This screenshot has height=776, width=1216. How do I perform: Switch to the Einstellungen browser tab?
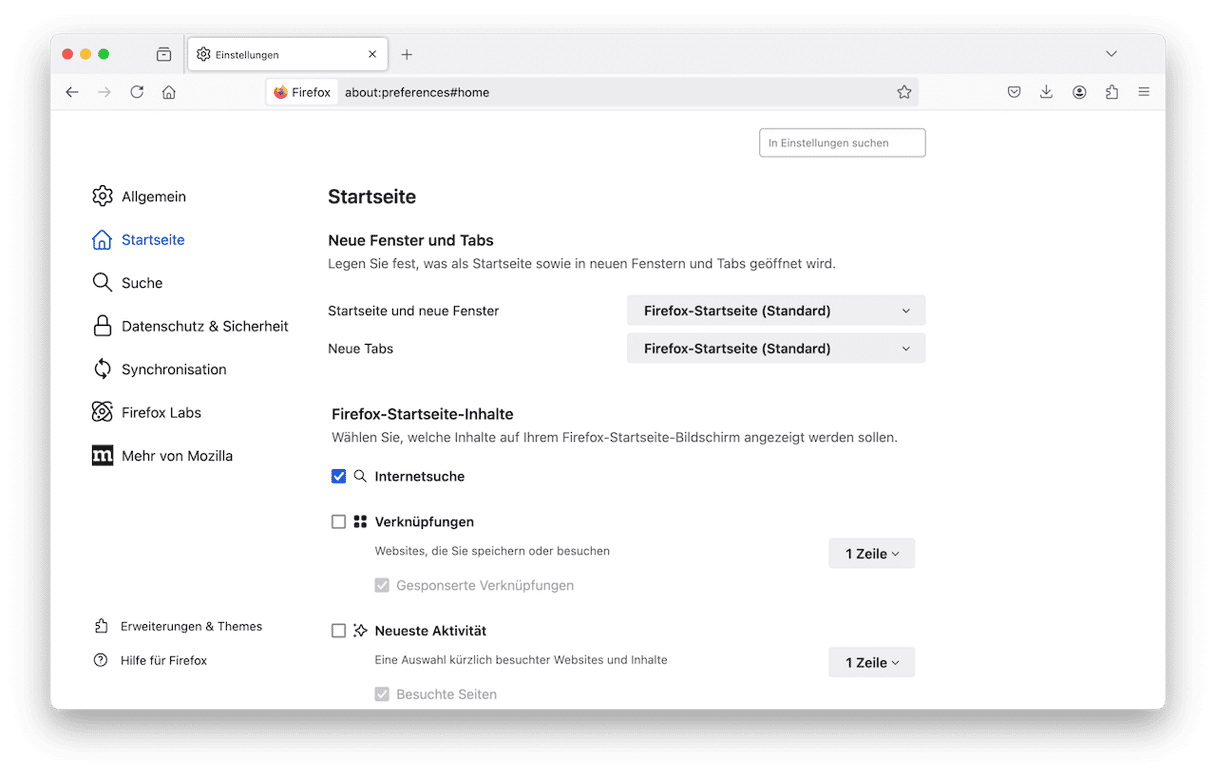tap(287, 54)
